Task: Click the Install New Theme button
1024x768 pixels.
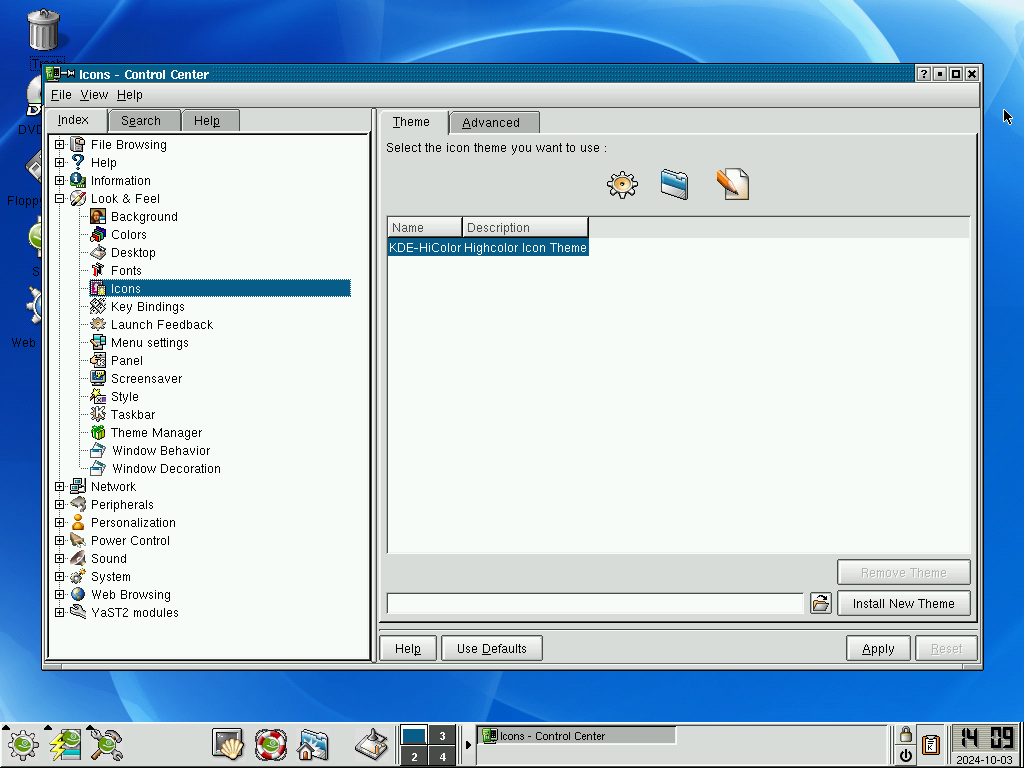Action: (x=904, y=603)
